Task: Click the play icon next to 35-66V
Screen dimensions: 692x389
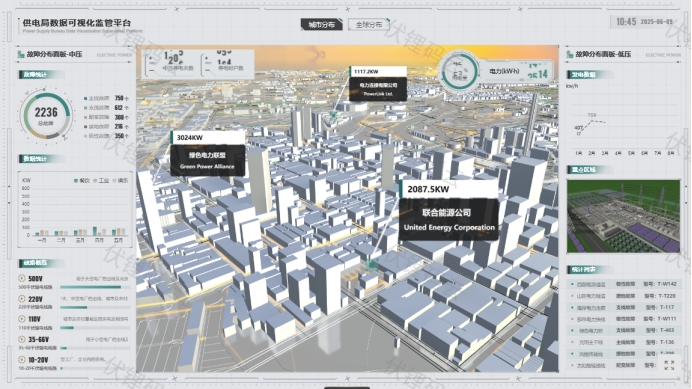Action: [x=22, y=339]
